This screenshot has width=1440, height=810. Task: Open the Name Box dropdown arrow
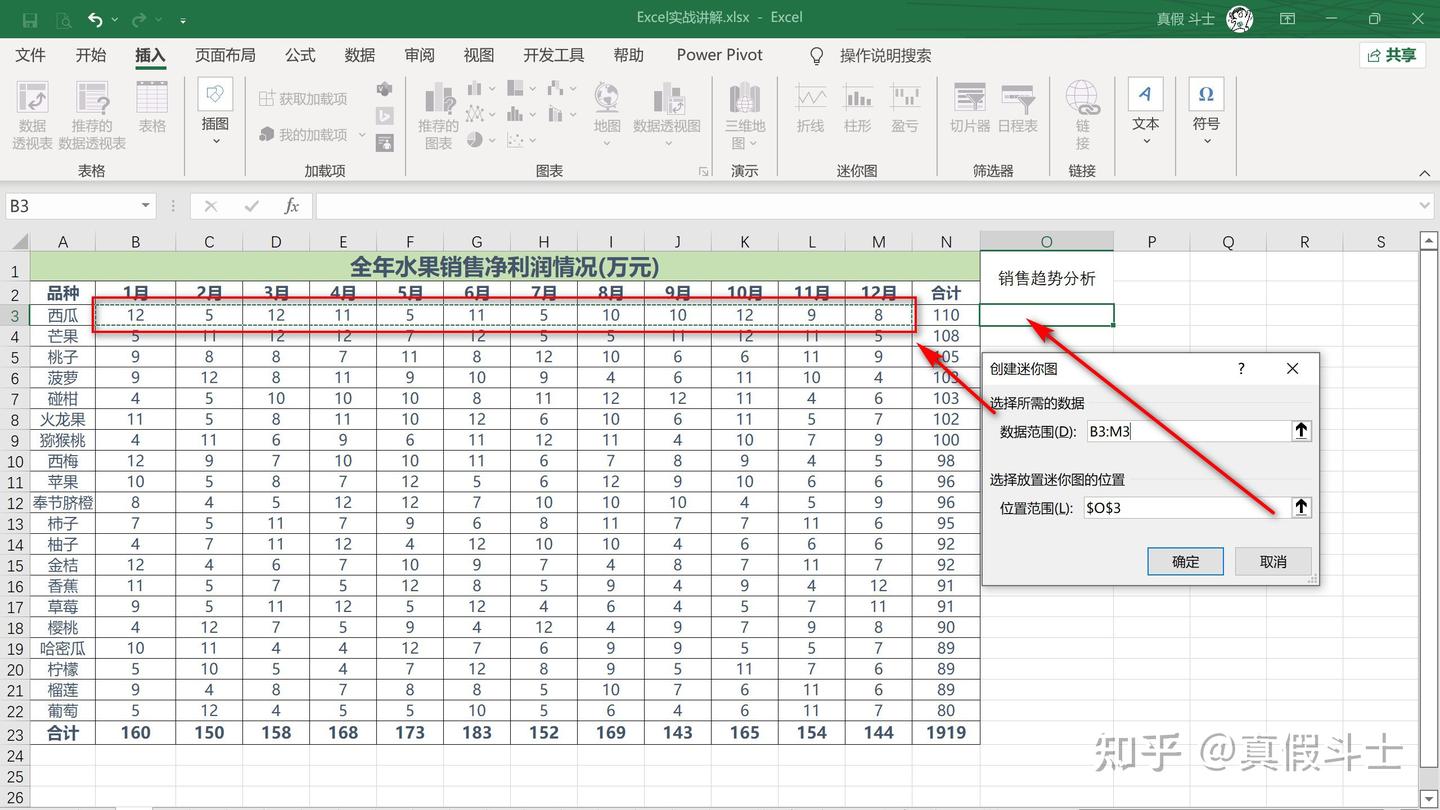pyautogui.click(x=146, y=206)
